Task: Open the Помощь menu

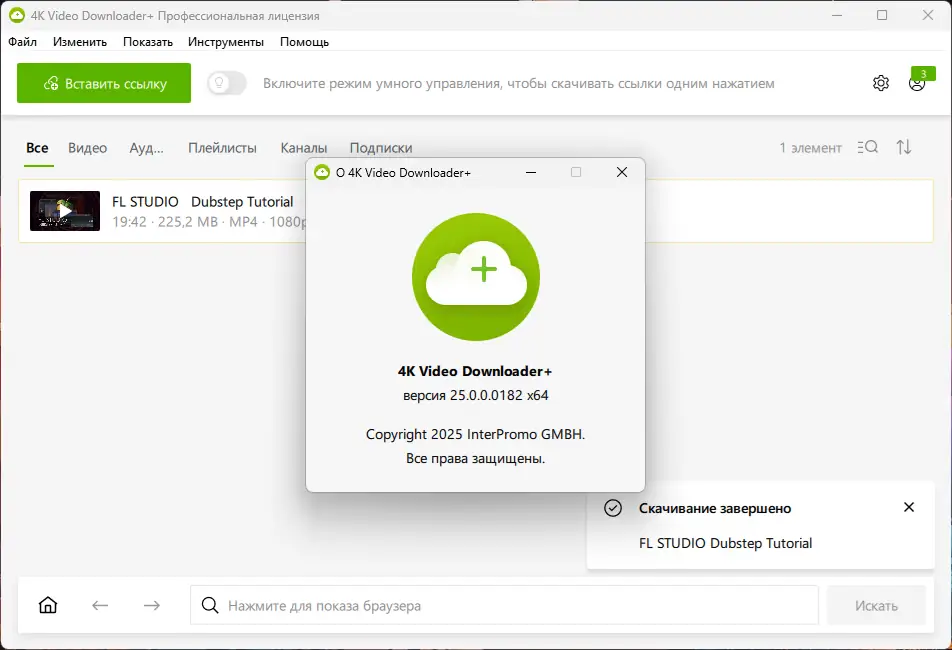Action: point(305,42)
